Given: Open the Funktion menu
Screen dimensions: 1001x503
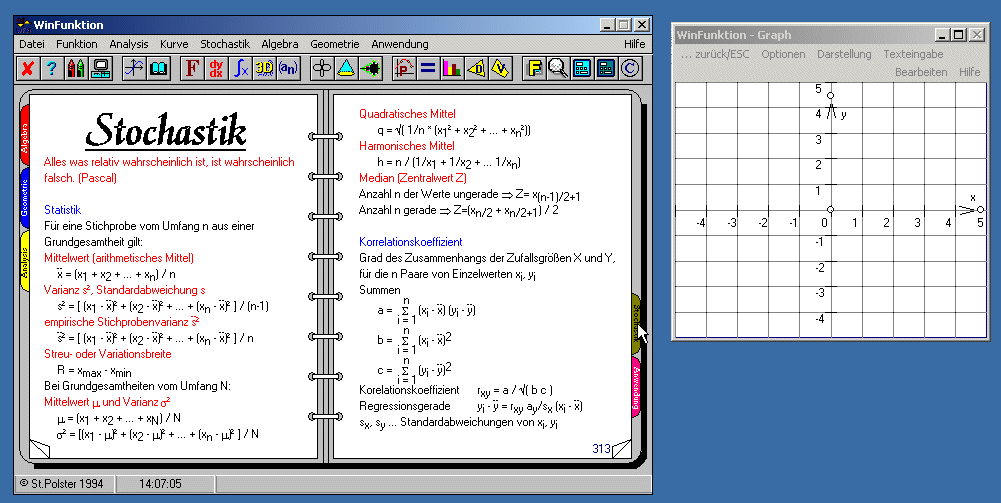Looking at the screenshot, I should tap(77, 44).
